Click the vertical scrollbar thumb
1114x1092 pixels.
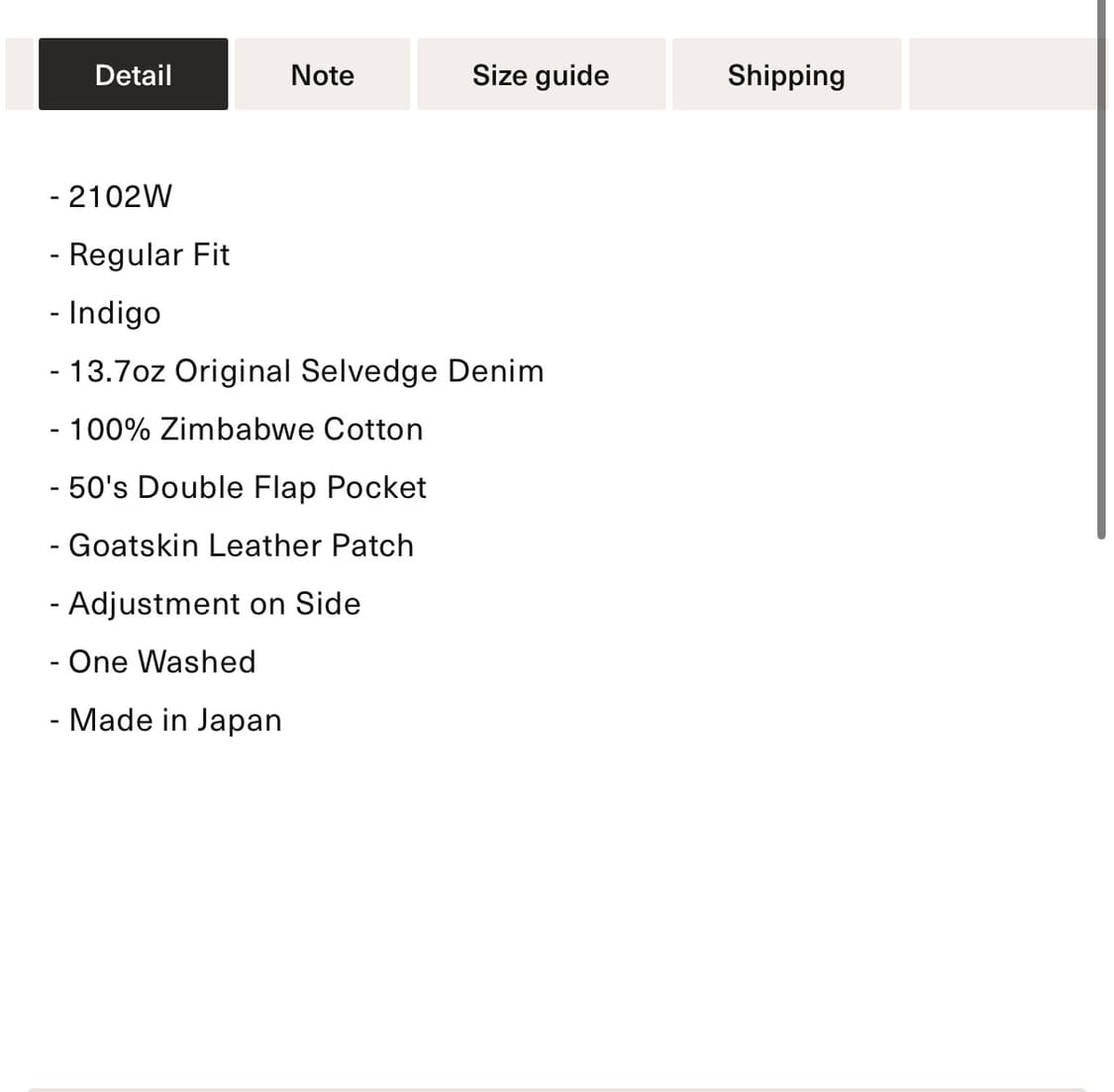click(1101, 267)
